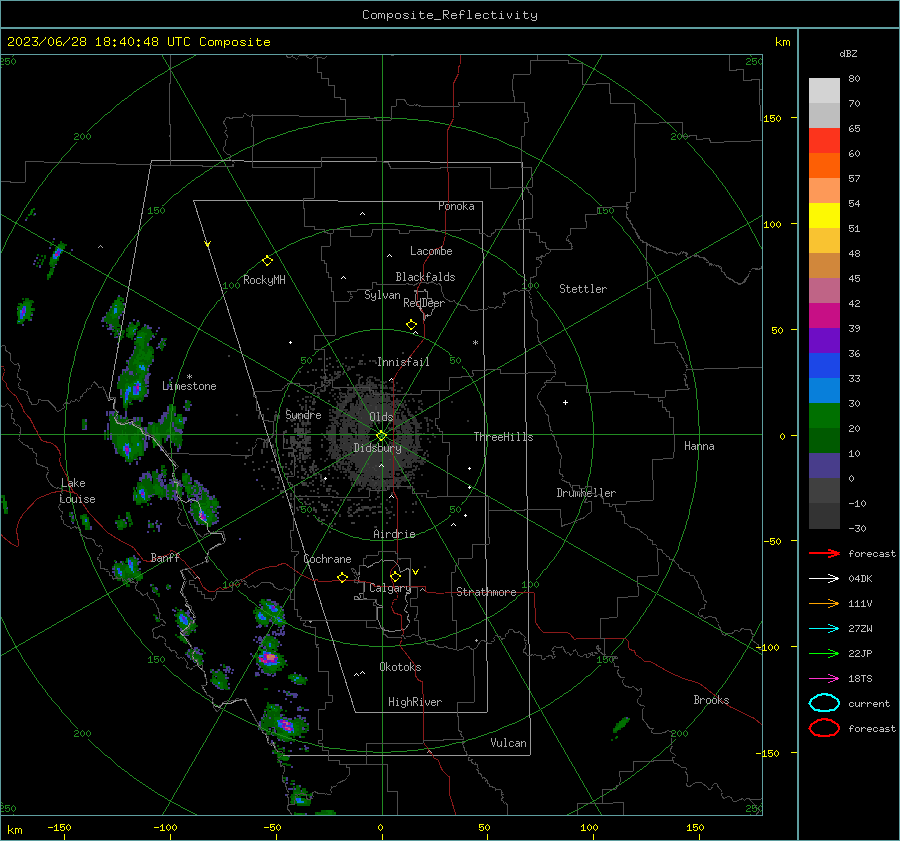Click the white plus marker west of Hanna
The height and width of the screenshot is (841, 900).
pyautogui.click(x=565, y=402)
